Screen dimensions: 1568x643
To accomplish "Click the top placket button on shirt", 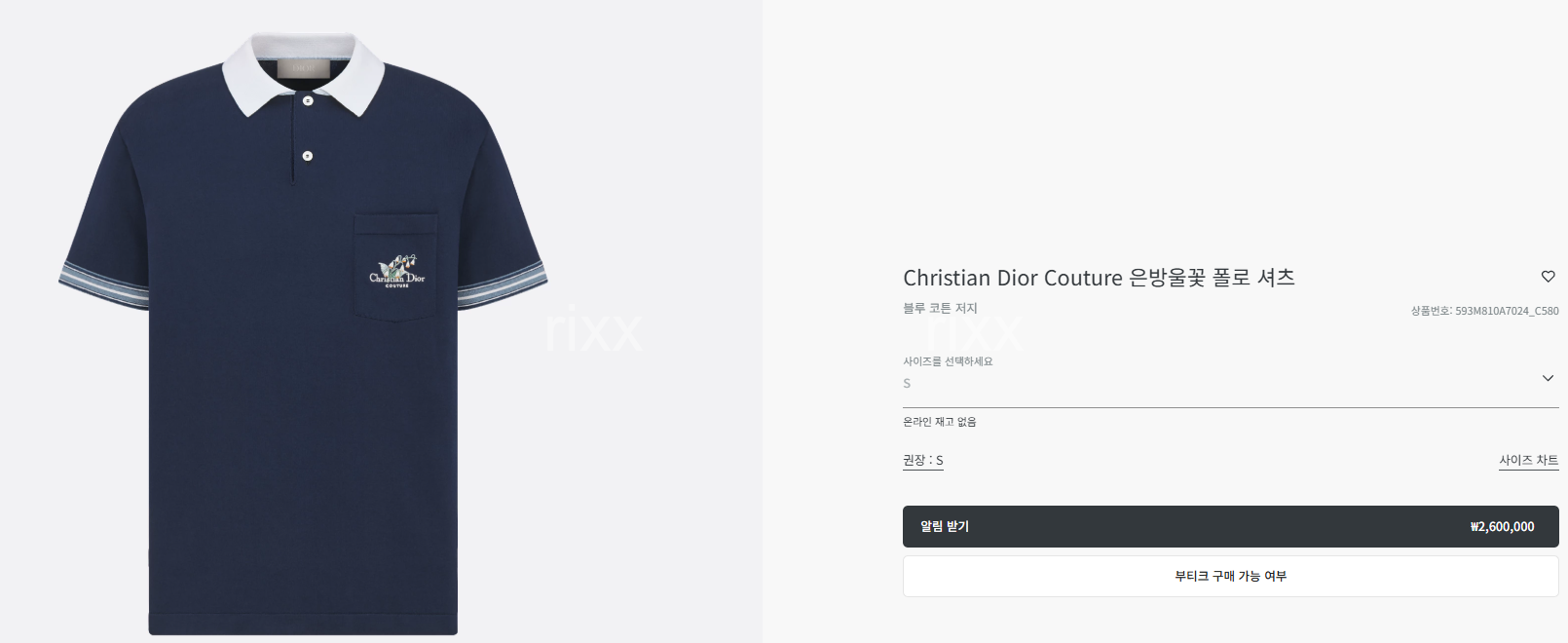I will pos(308,100).
